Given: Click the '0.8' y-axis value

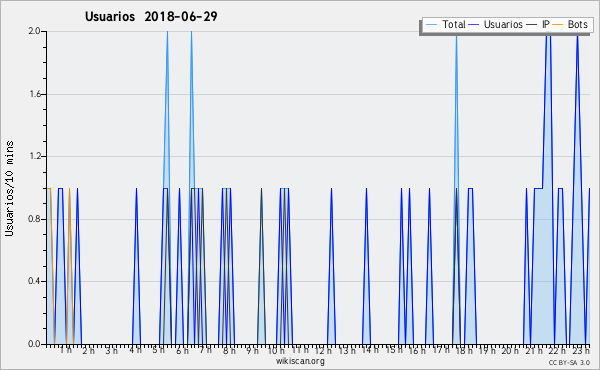Looking at the screenshot, I should click(x=34, y=219).
